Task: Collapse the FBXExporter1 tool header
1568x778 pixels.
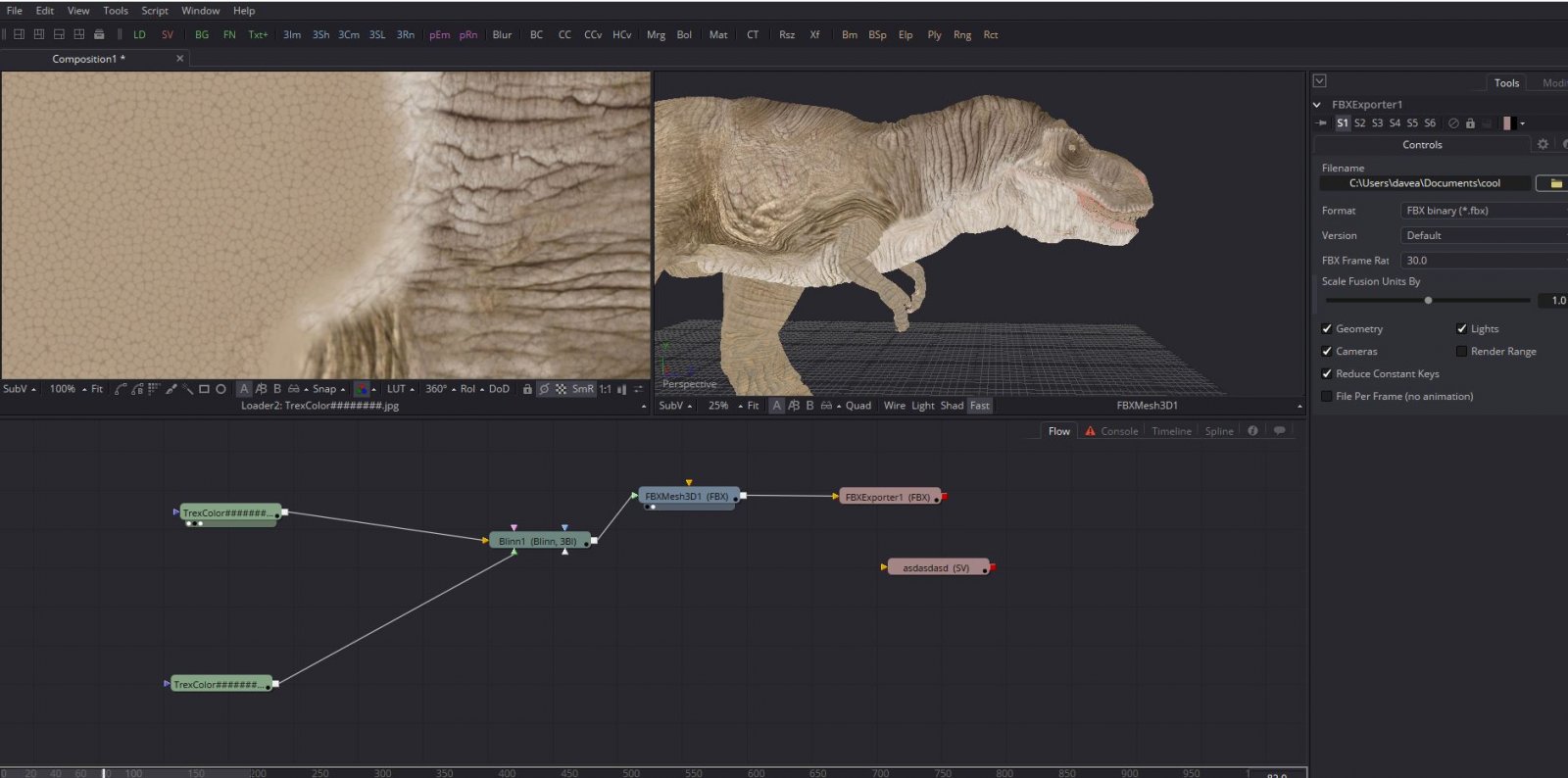Action: click(x=1317, y=105)
